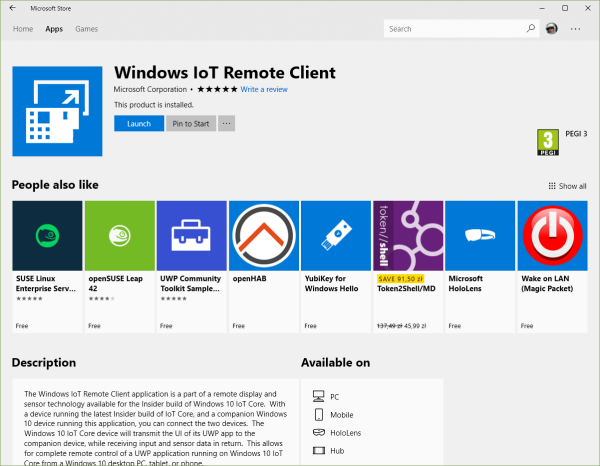Open Wake on LAN Magic Packet icon
Image resolution: width=600 pixels, height=466 pixels.
pos(551,236)
